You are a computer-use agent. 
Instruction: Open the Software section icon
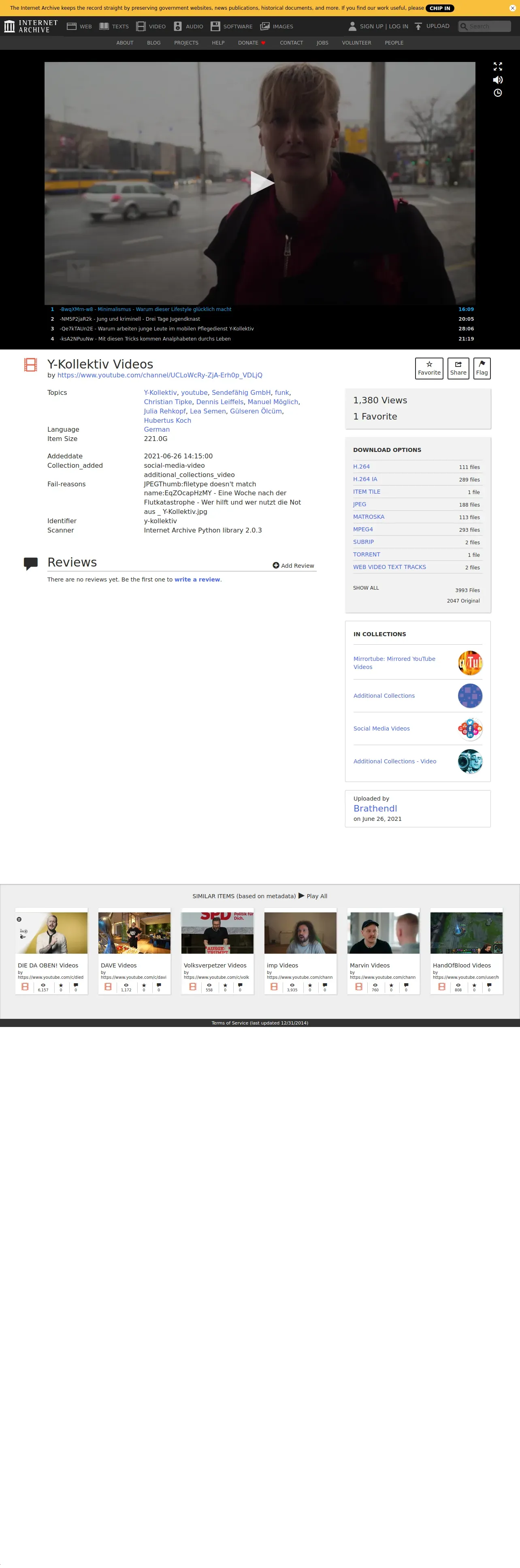[x=215, y=26]
